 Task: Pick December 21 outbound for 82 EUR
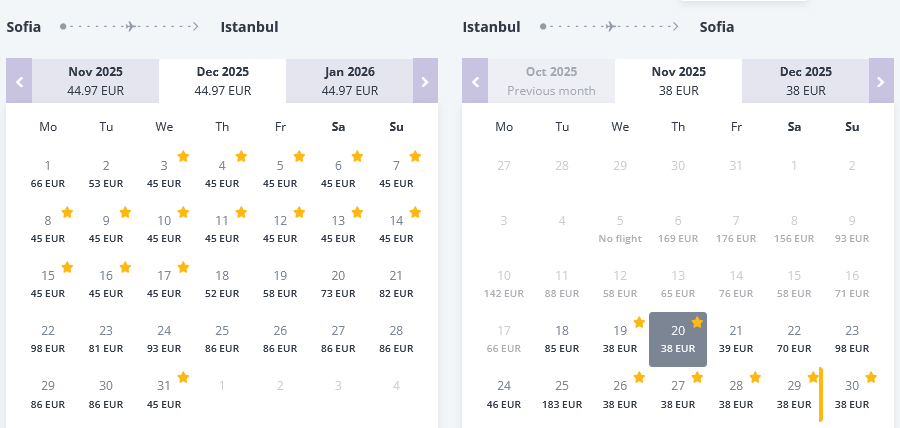point(396,283)
